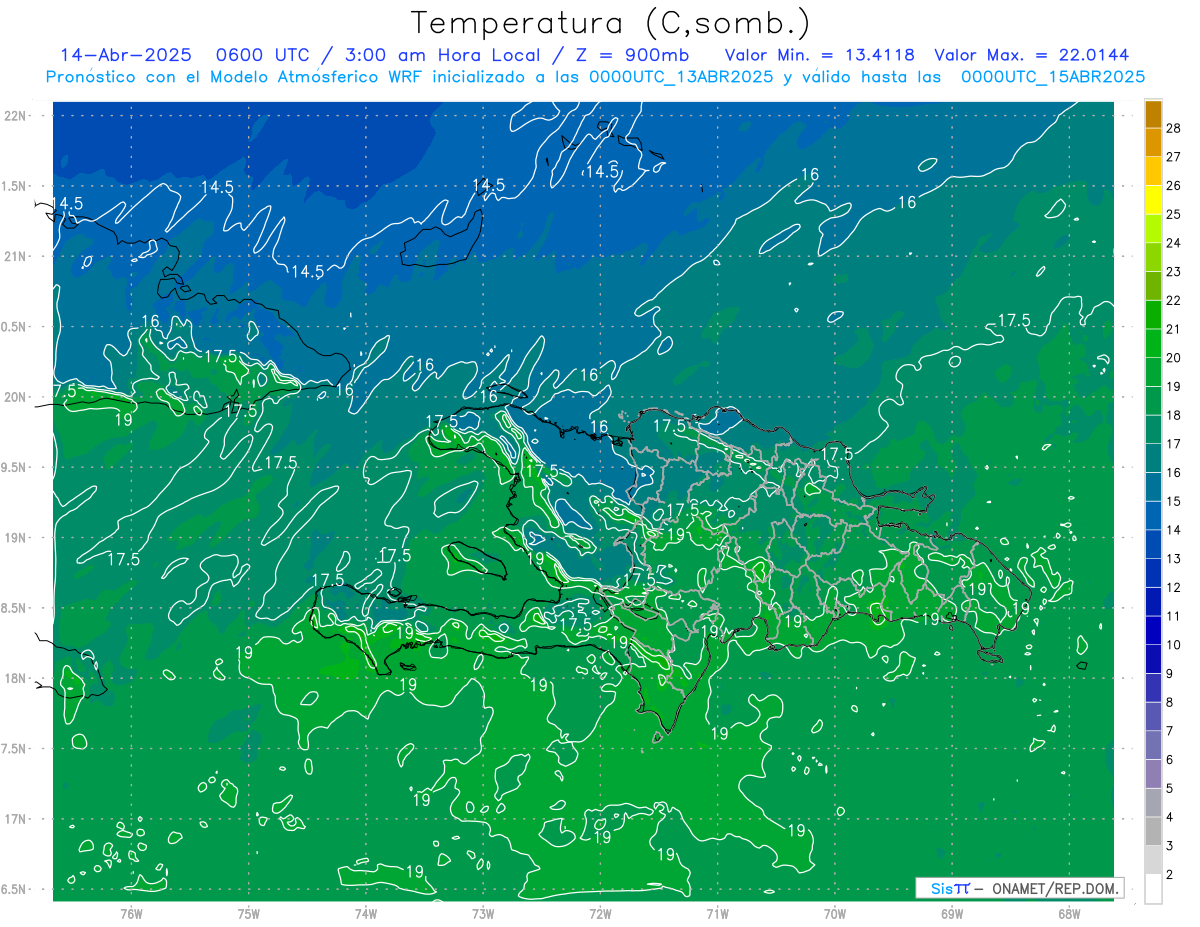1200x927 pixels.
Task: Click the color scale label "2"
Action: coord(1169,874)
